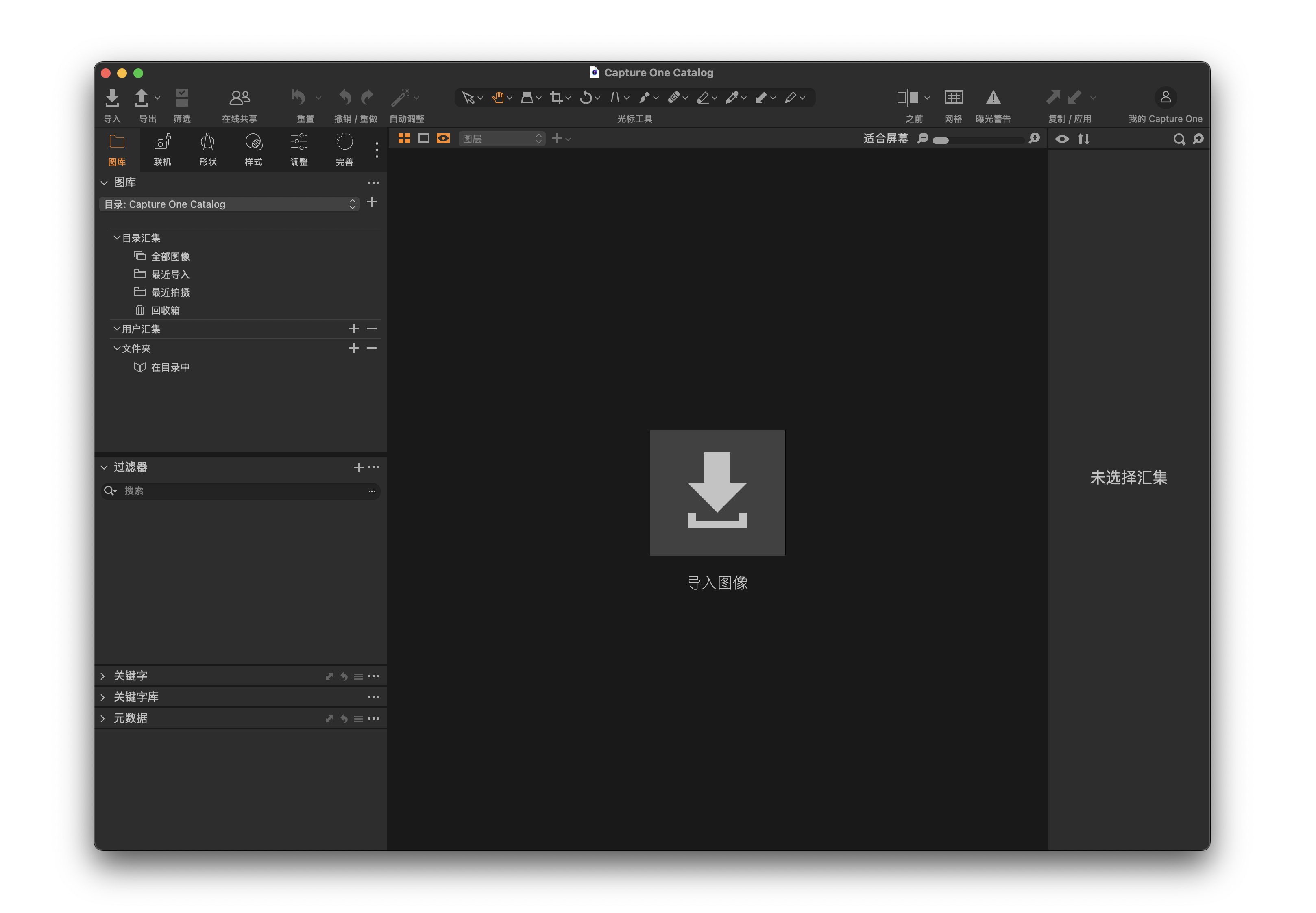This screenshot has width=1316, height=913.
Task: Click 适合屏幕 fit to screen
Action: (886, 139)
